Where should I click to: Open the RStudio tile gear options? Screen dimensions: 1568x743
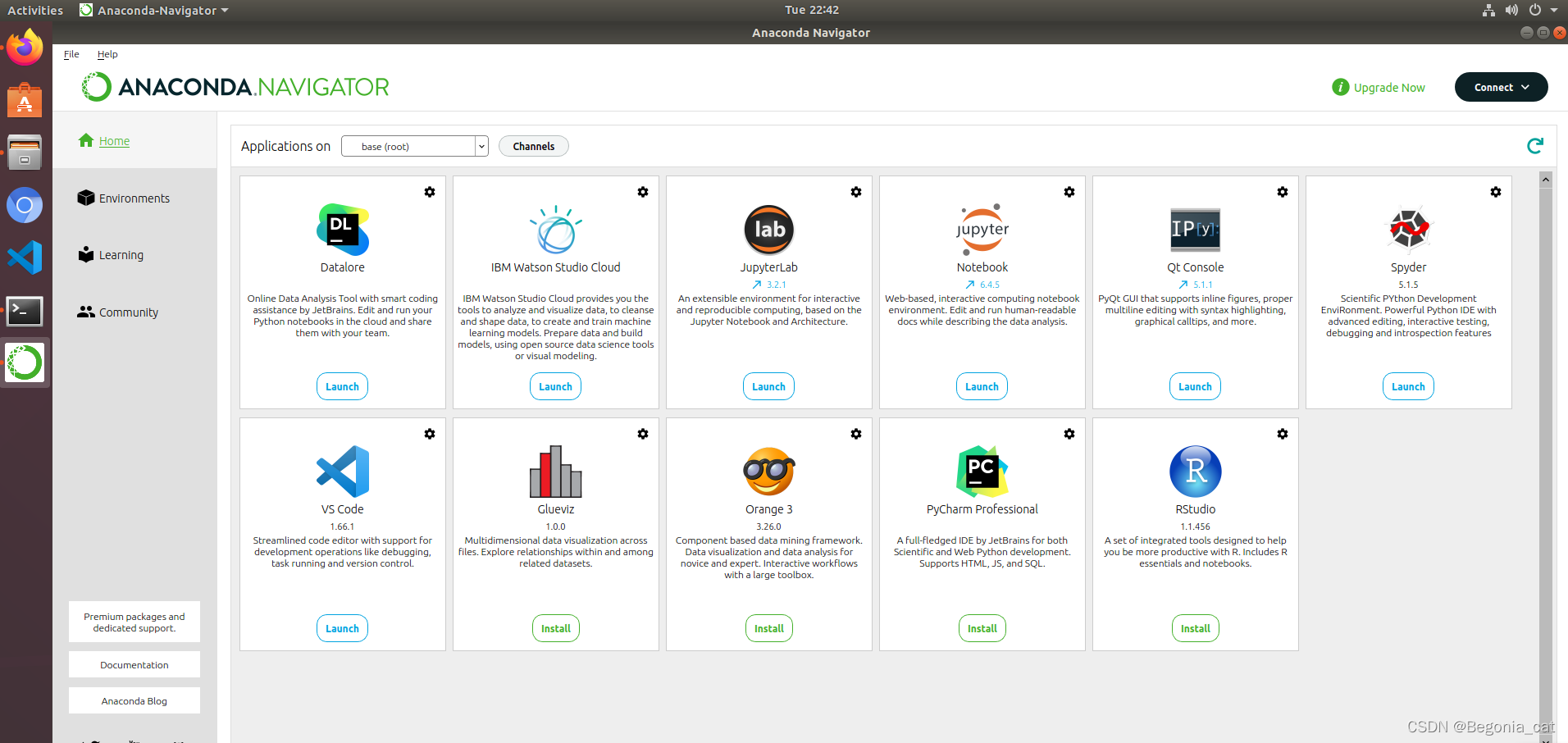pos(1283,434)
